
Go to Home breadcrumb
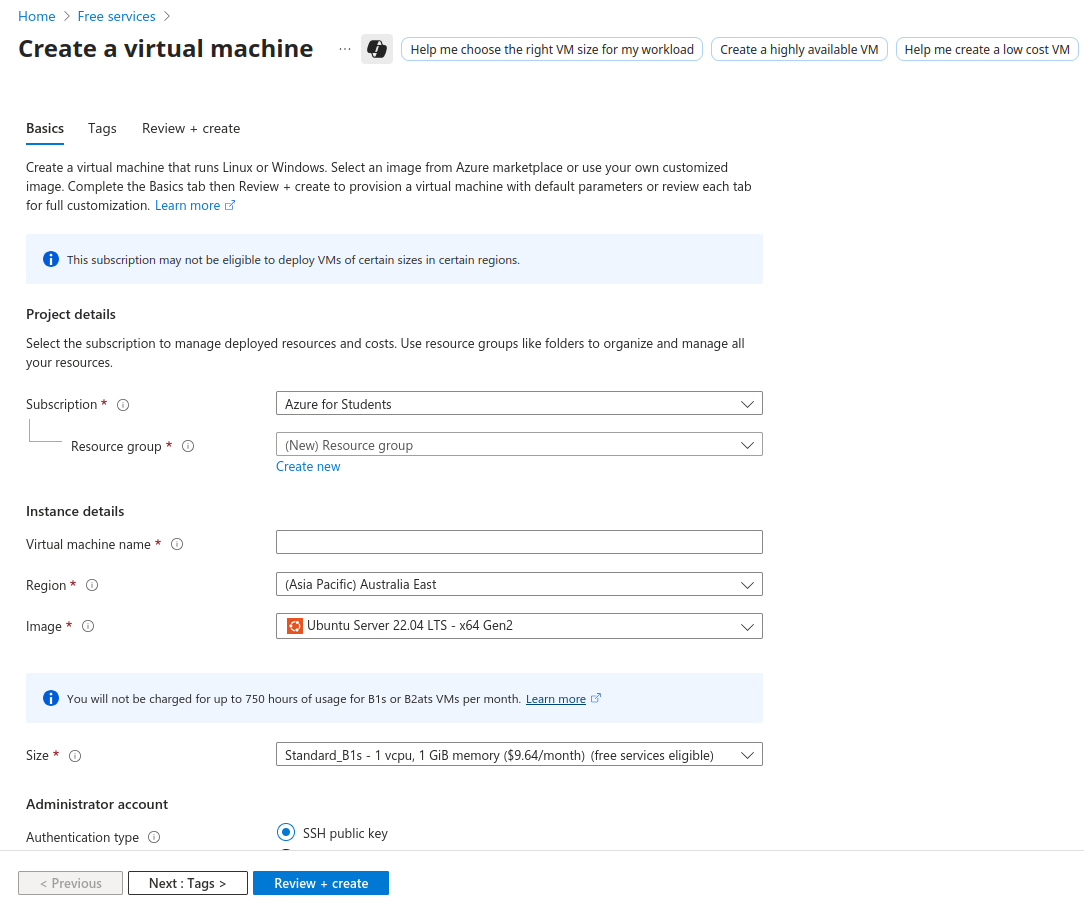(37, 16)
